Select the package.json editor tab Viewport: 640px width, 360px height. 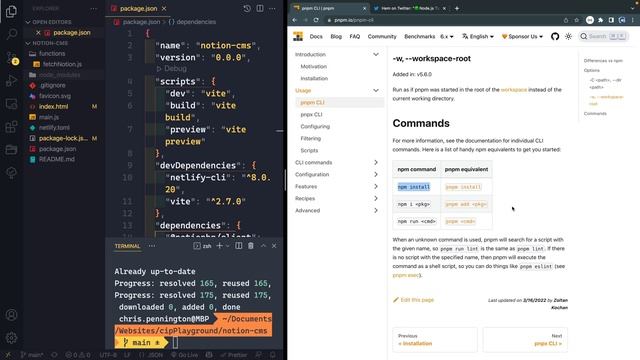tap(138, 8)
